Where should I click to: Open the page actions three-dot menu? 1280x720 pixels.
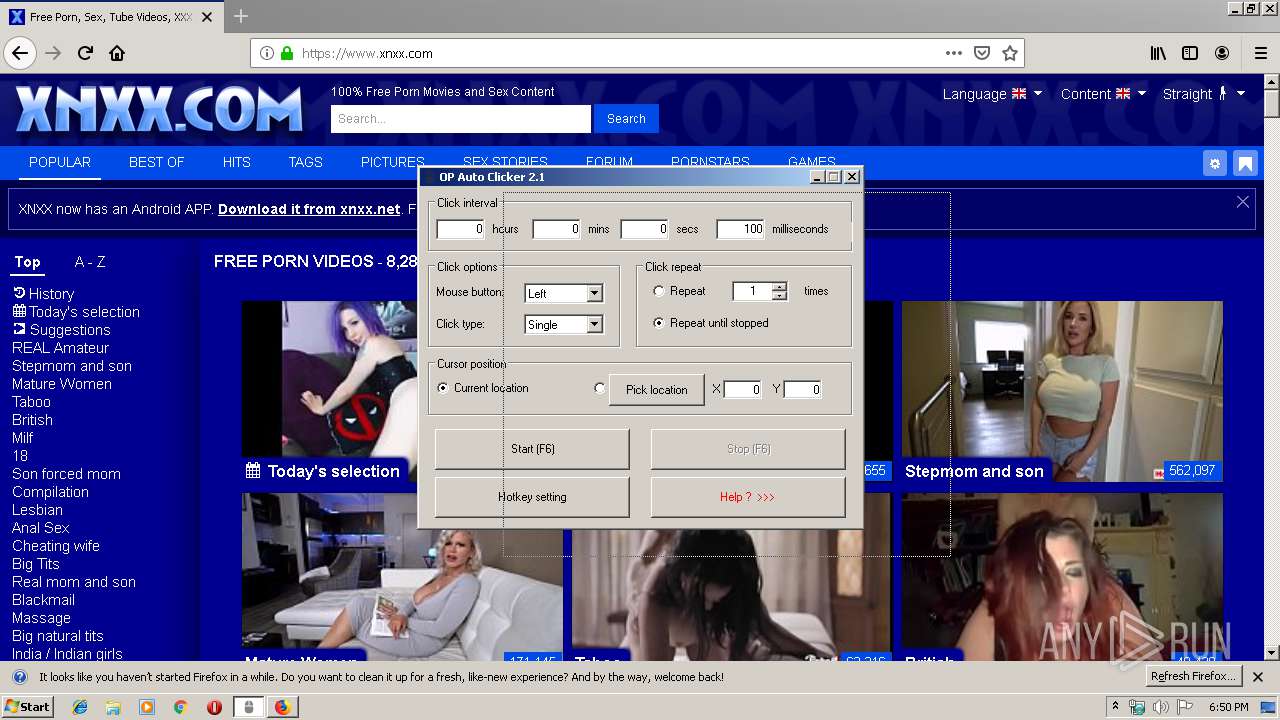pyautogui.click(x=954, y=53)
